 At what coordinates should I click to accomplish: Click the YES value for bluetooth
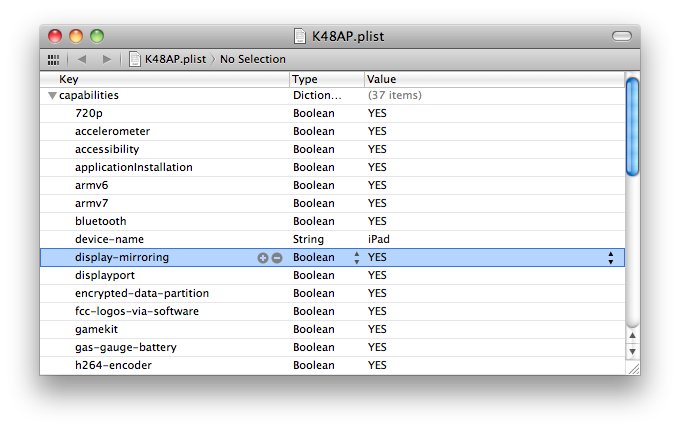coord(377,222)
